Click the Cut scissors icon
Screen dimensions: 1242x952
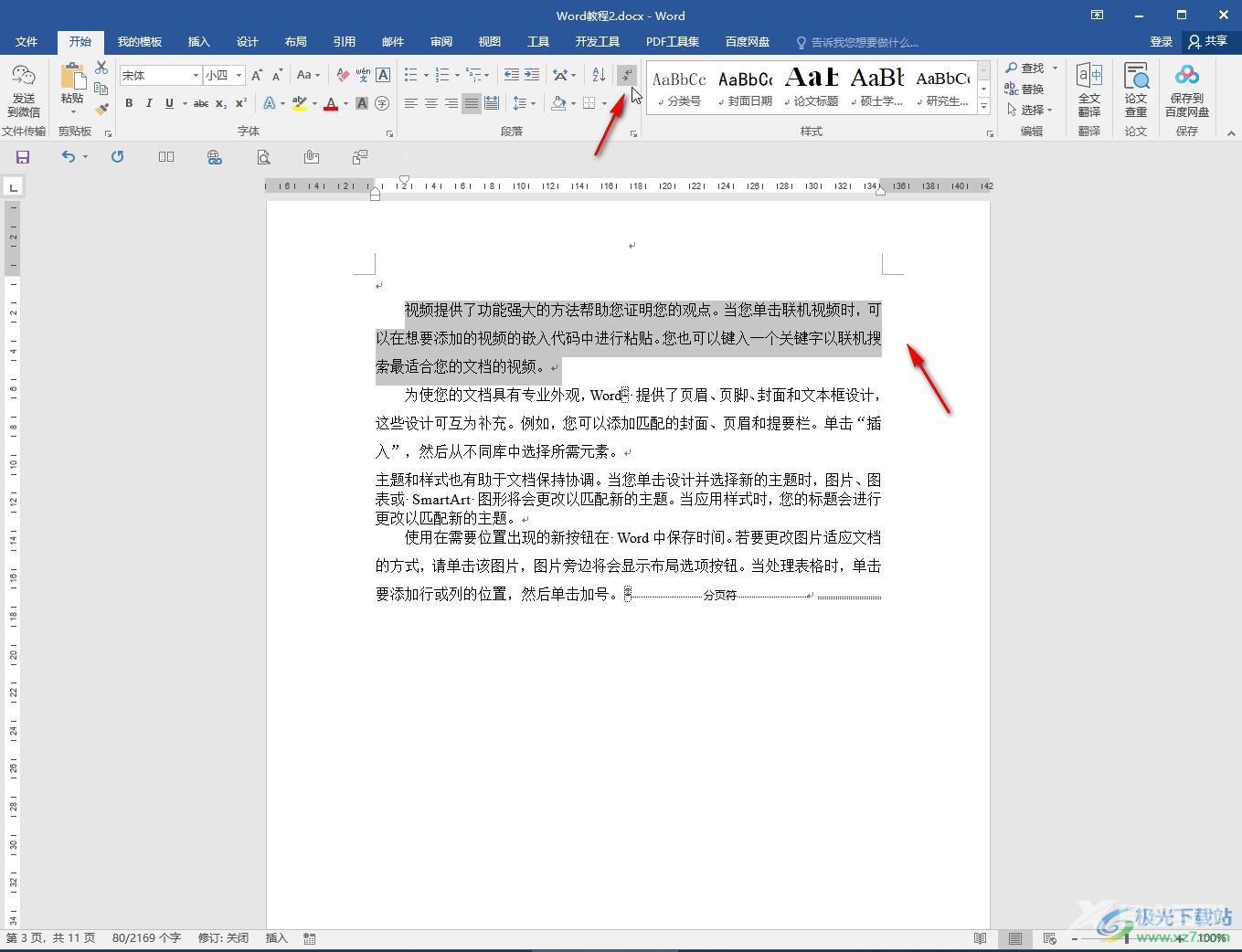tap(101, 69)
